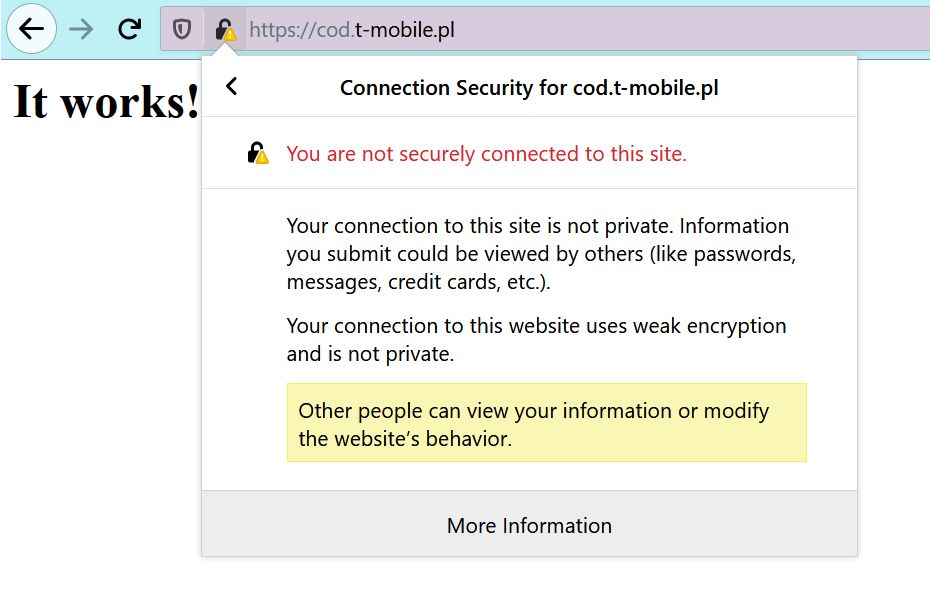Click the red not securely connected message
The width and height of the screenshot is (930, 610).
[486, 154]
